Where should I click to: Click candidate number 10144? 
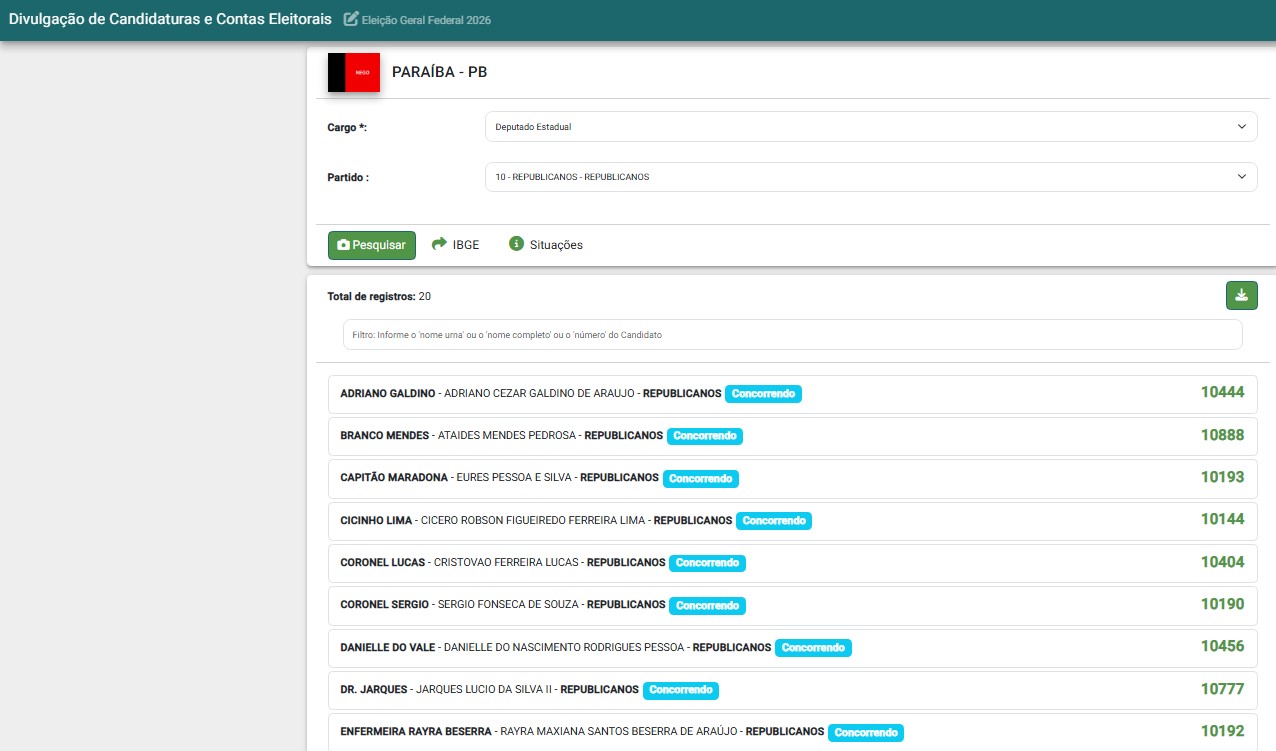pos(1222,520)
